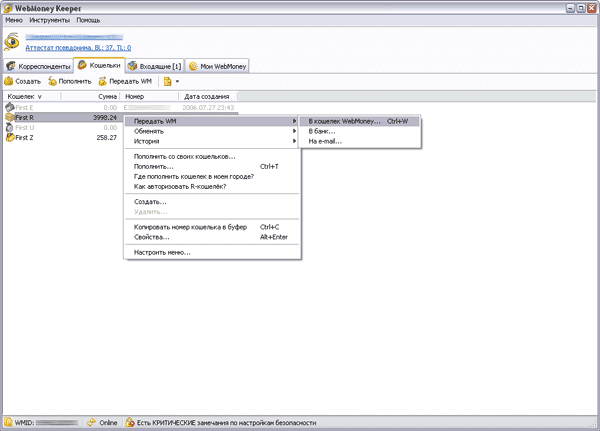Click the Пополнить toolbar button label

point(75,81)
